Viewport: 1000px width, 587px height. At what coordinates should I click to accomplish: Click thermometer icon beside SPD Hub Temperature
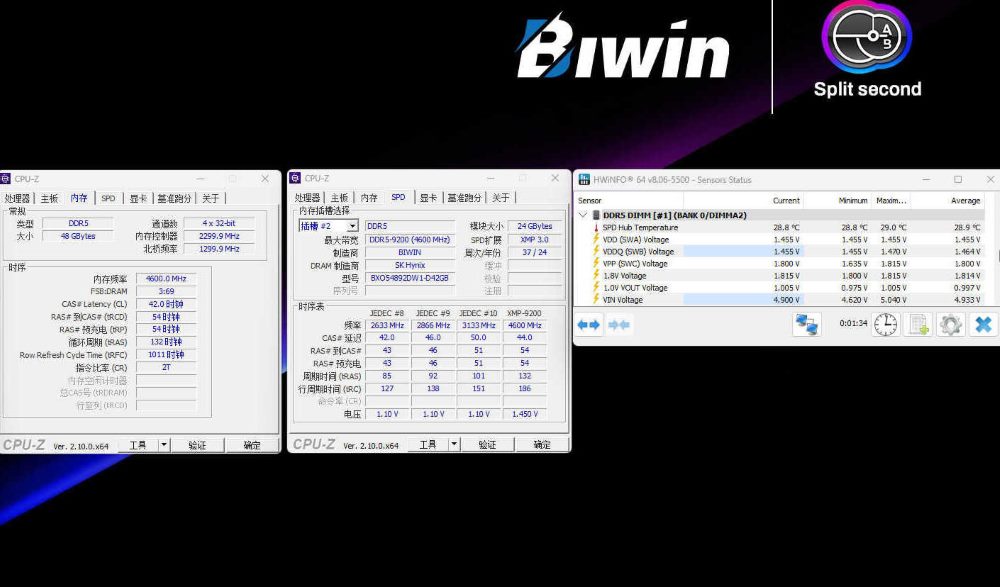click(596, 227)
